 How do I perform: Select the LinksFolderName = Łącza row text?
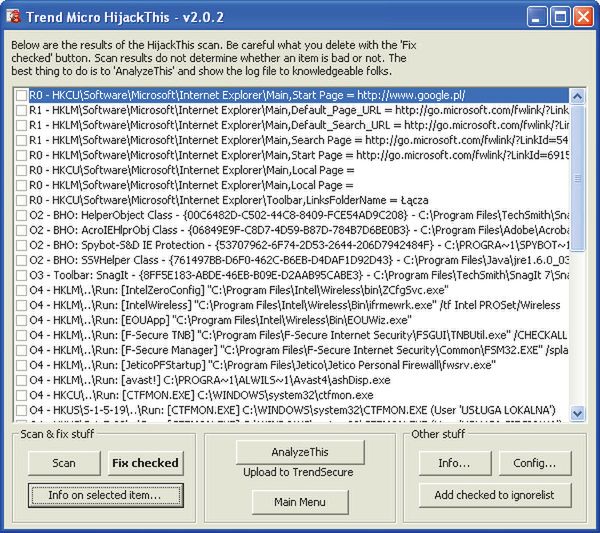(x=228, y=200)
